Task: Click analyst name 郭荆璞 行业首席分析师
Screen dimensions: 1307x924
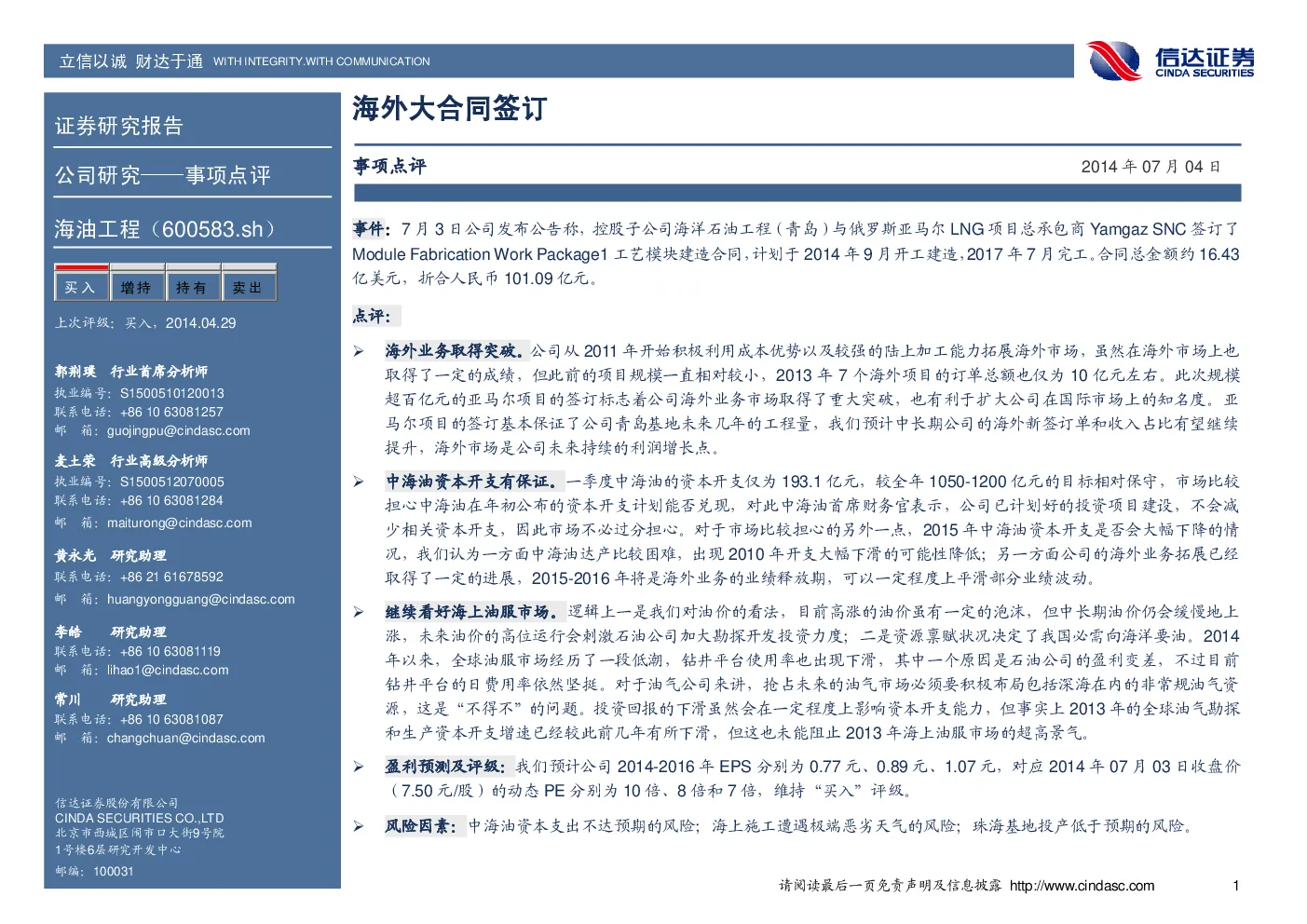Action: [x=131, y=372]
